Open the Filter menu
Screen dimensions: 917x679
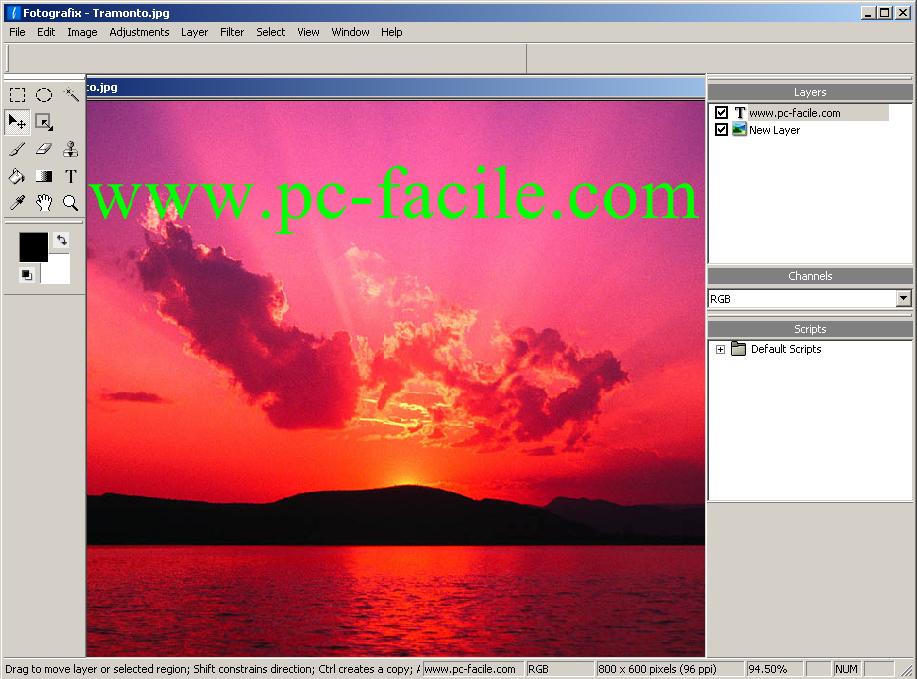tap(232, 32)
